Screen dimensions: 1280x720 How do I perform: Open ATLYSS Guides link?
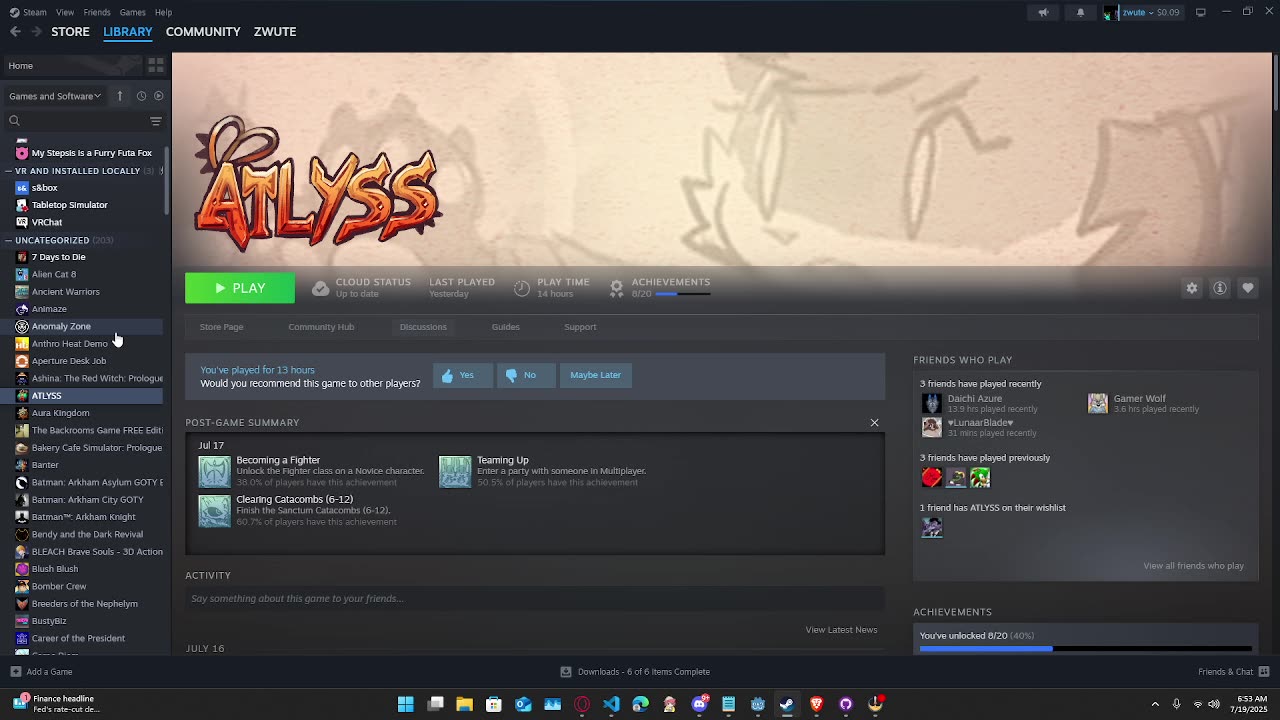[x=505, y=327]
